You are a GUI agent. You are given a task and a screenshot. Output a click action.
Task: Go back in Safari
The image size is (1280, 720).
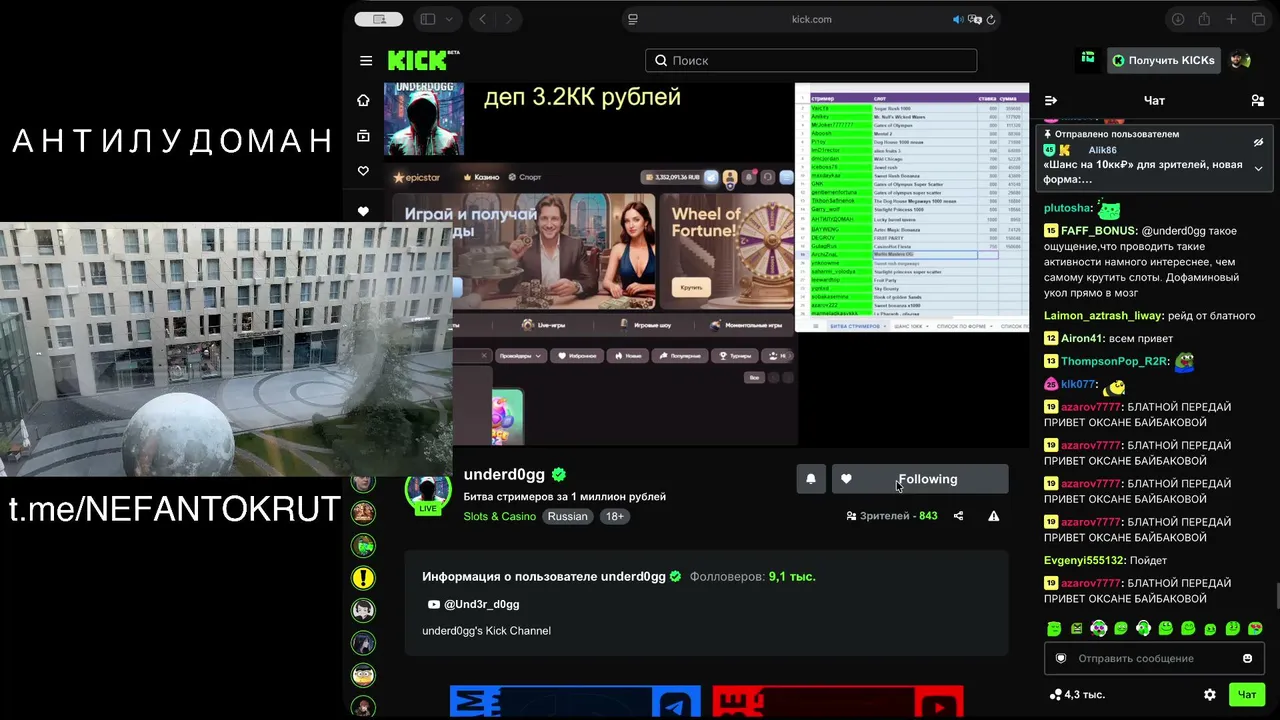(x=483, y=19)
